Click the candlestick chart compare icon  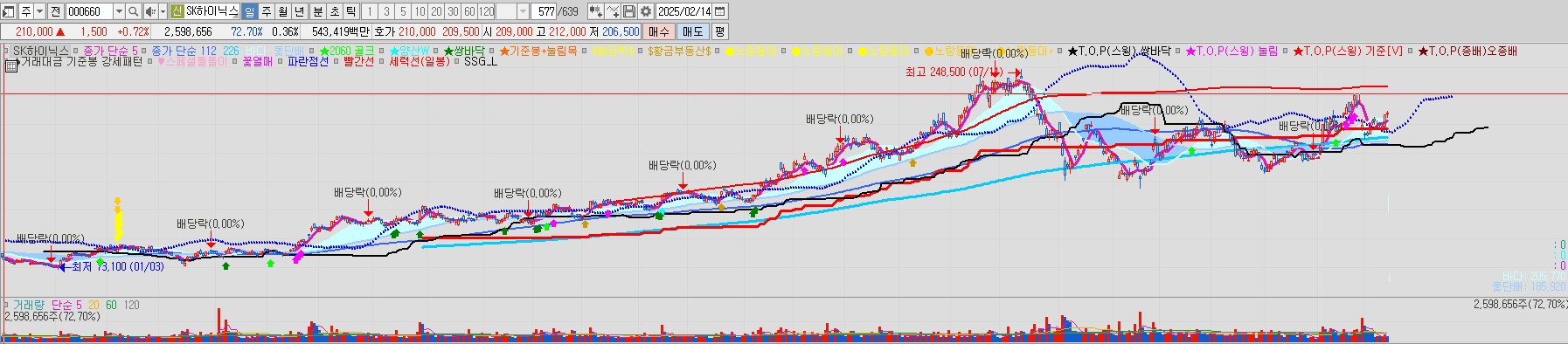pos(595,11)
